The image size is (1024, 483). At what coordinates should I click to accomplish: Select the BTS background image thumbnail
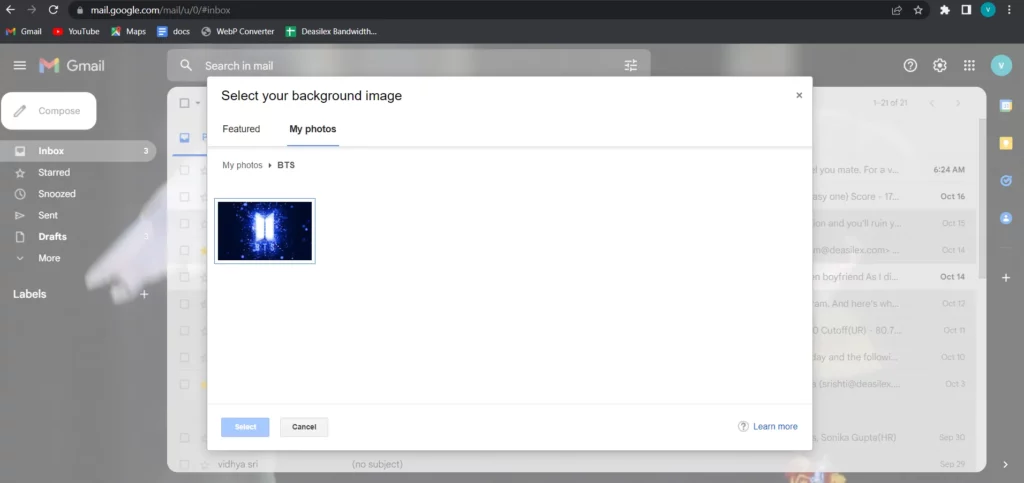(264, 231)
